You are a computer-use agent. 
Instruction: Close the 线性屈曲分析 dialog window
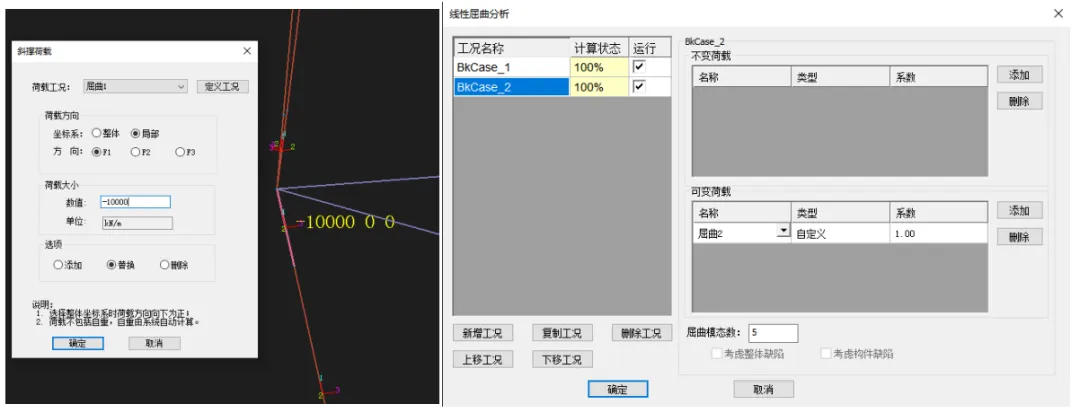point(1058,13)
